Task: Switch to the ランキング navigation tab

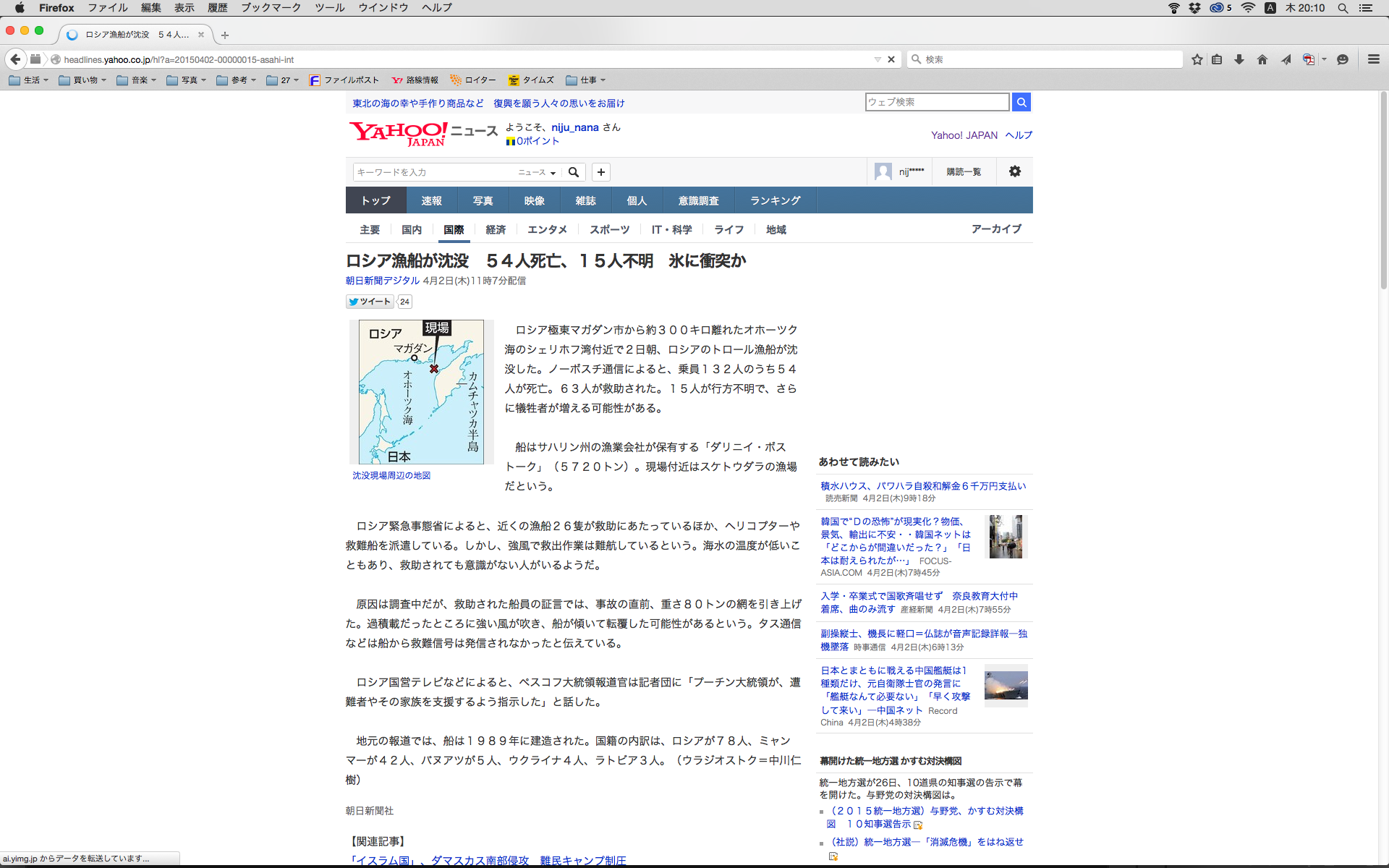Action: pos(775,200)
